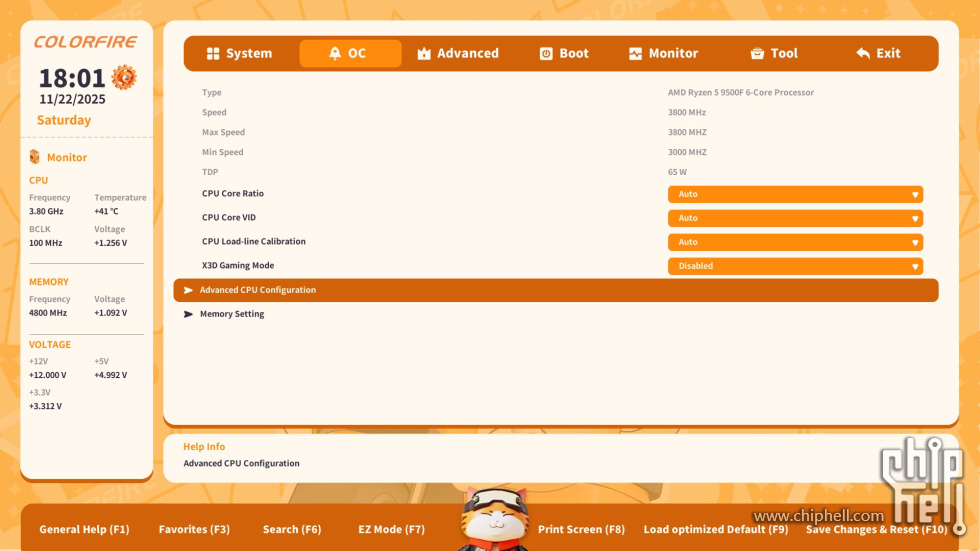Click the Exit tab arrow icon
This screenshot has height=551, width=980.
pyautogui.click(x=863, y=54)
